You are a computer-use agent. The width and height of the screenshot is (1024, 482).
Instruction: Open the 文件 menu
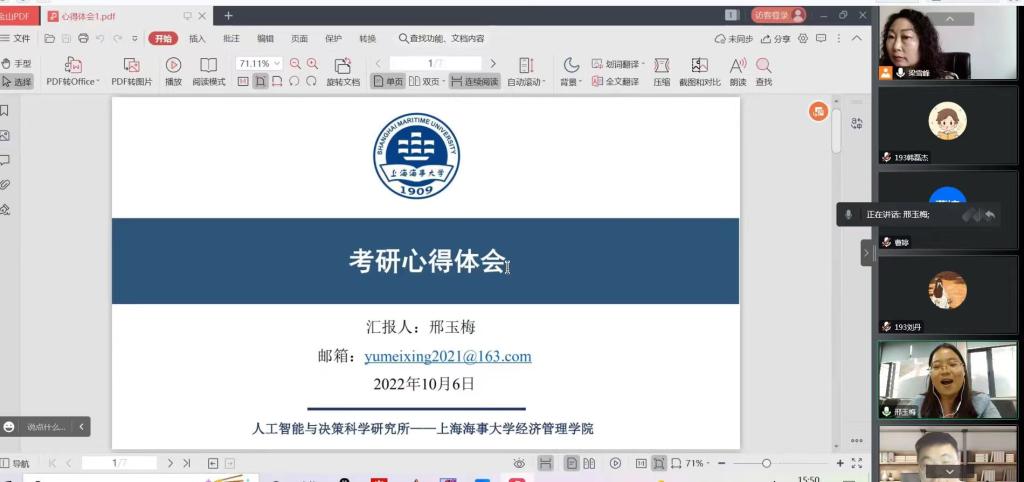click(x=17, y=39)
